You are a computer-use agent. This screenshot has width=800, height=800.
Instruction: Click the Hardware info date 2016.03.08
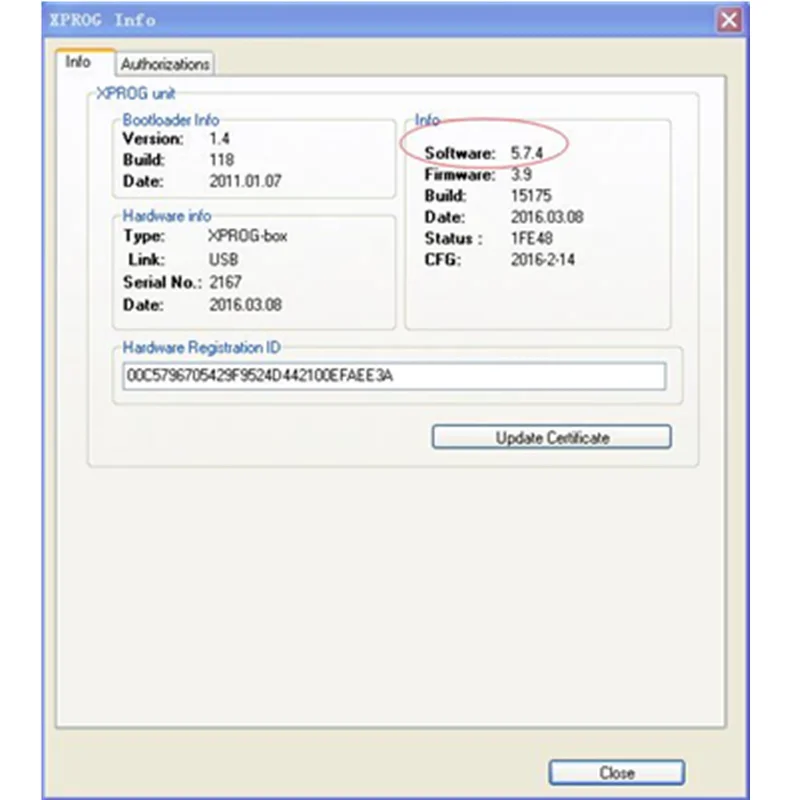[x=245, y=305]
